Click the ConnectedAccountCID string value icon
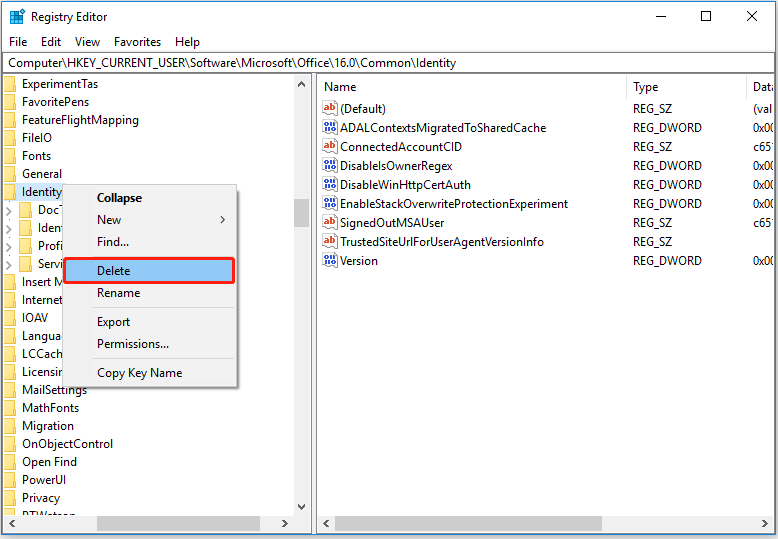 [330, 147]
